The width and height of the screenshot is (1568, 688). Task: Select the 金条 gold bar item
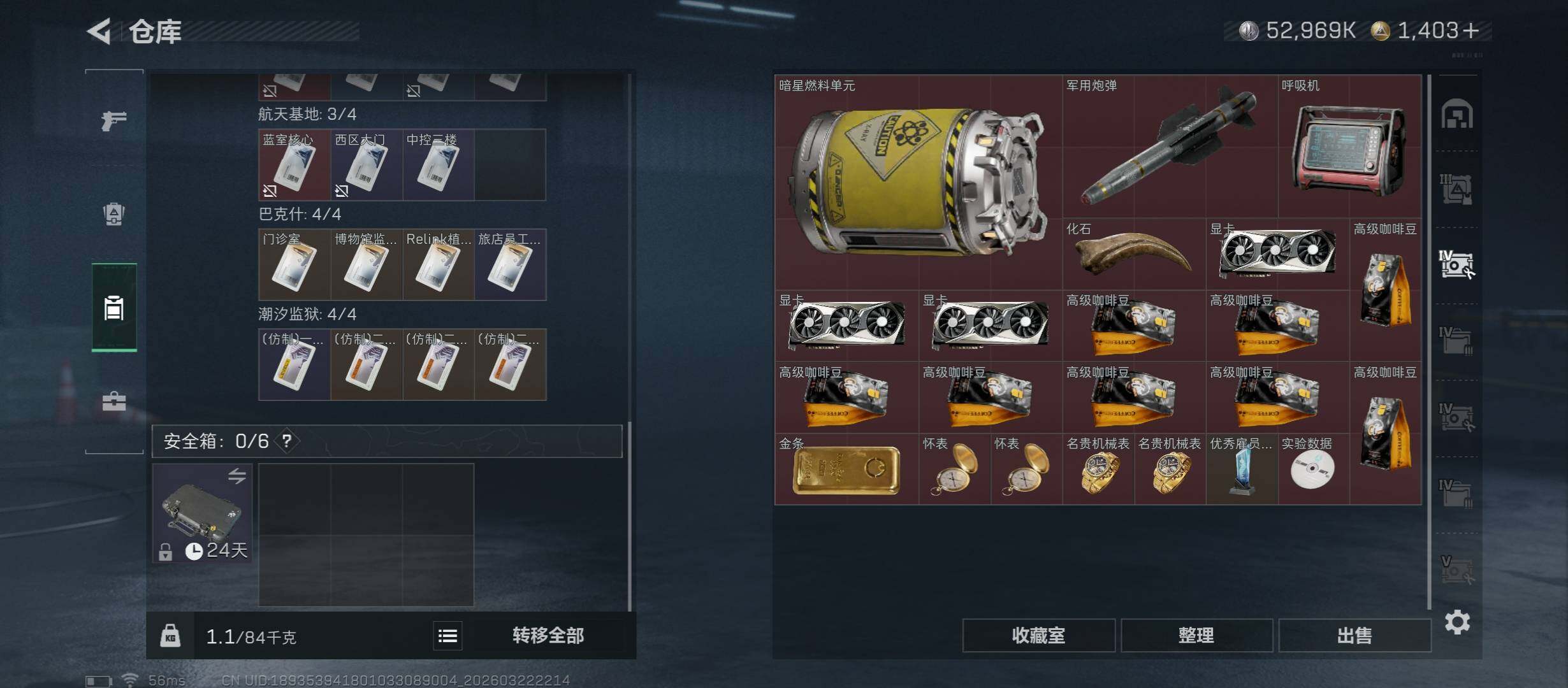pos(846,469)
